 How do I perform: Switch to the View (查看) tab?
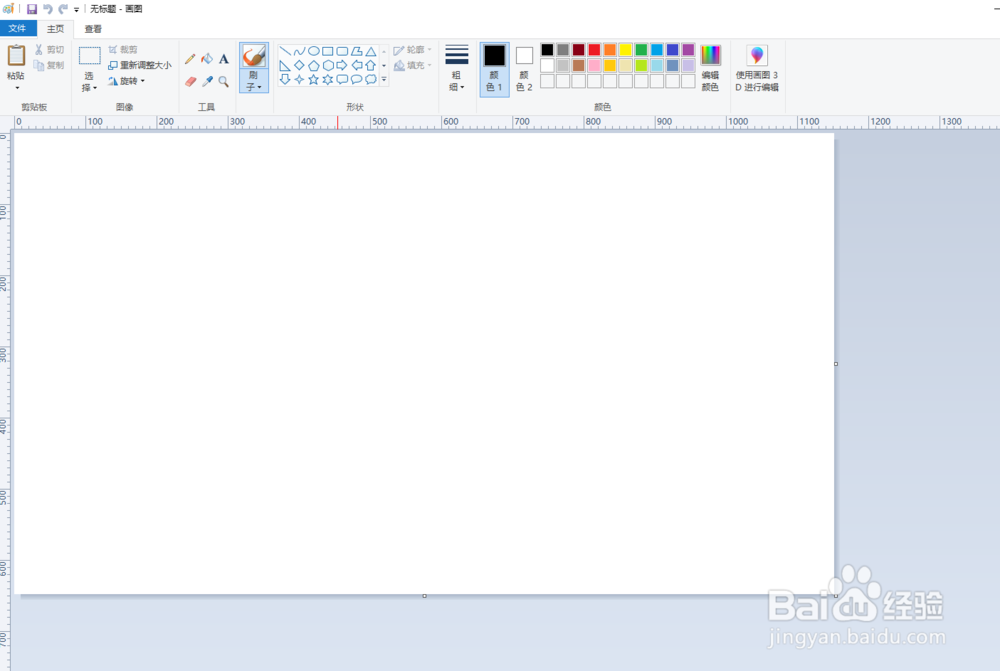93,29
